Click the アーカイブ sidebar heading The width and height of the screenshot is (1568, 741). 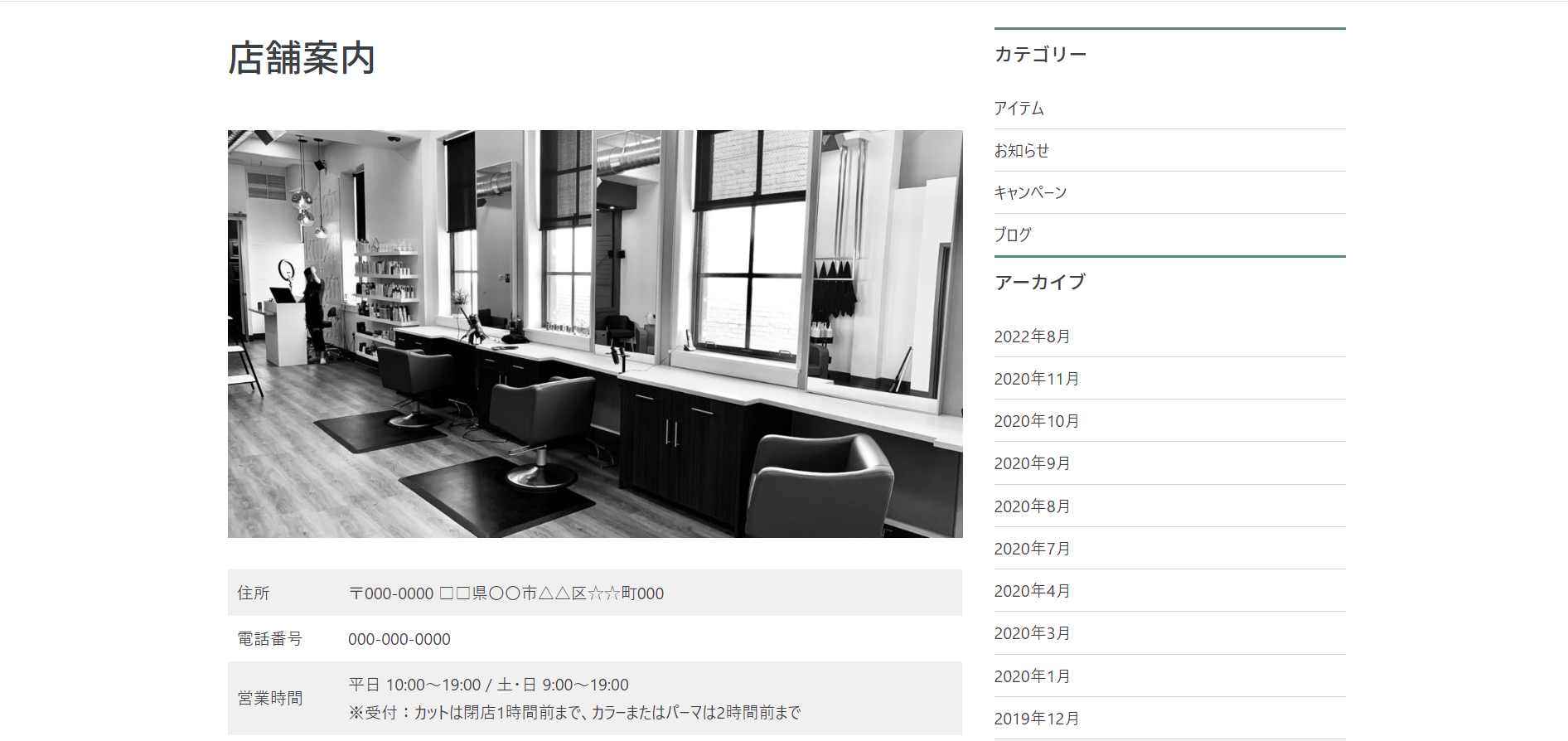[x=1039, y=283]
